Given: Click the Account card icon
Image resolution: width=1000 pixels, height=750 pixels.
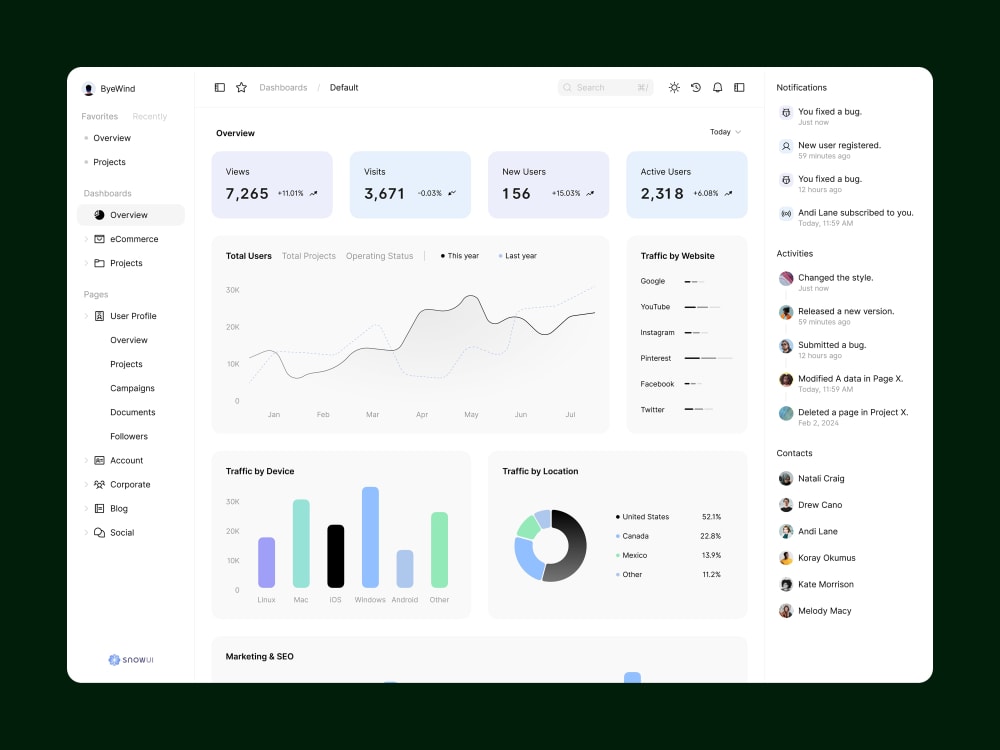Looking at the screenshot, I should pyautogui.click(x=99, y=460).
